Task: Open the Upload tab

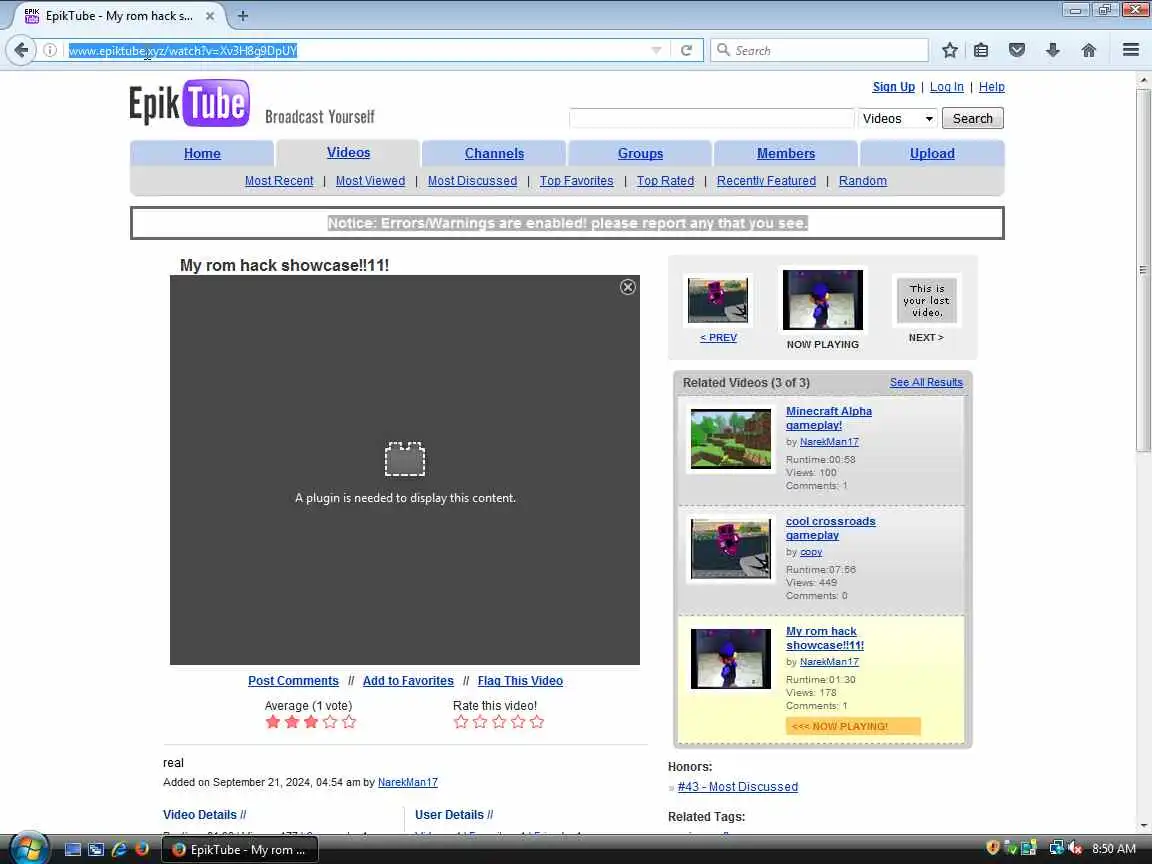Action: coord(932,154)
